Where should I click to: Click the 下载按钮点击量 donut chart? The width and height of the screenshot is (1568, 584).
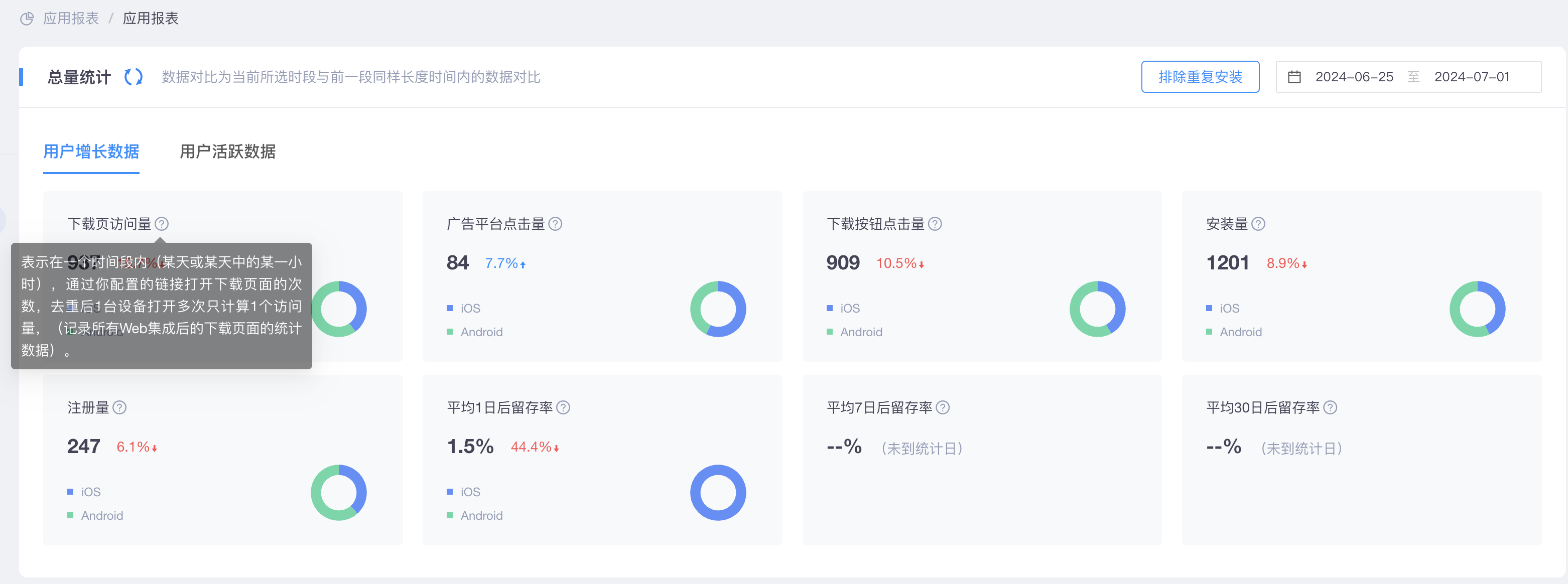(1098, 309)
